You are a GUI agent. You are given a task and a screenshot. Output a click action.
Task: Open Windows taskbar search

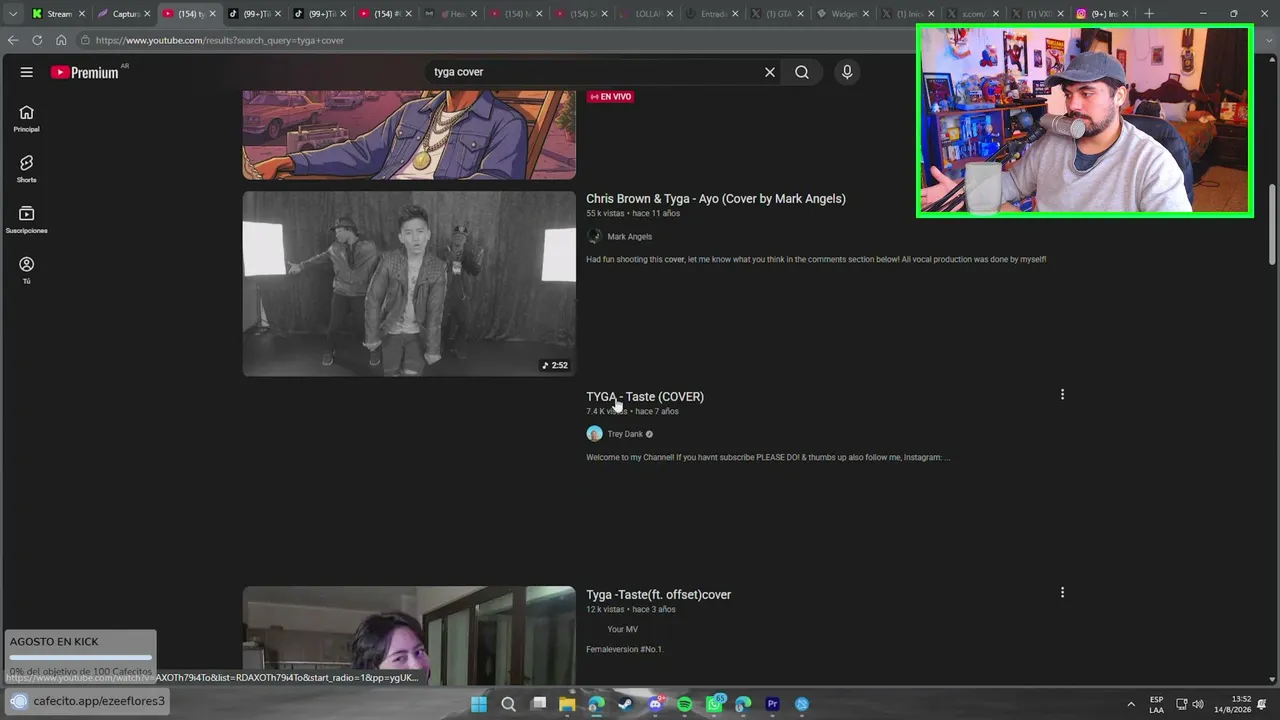click(x=508, y=704)
